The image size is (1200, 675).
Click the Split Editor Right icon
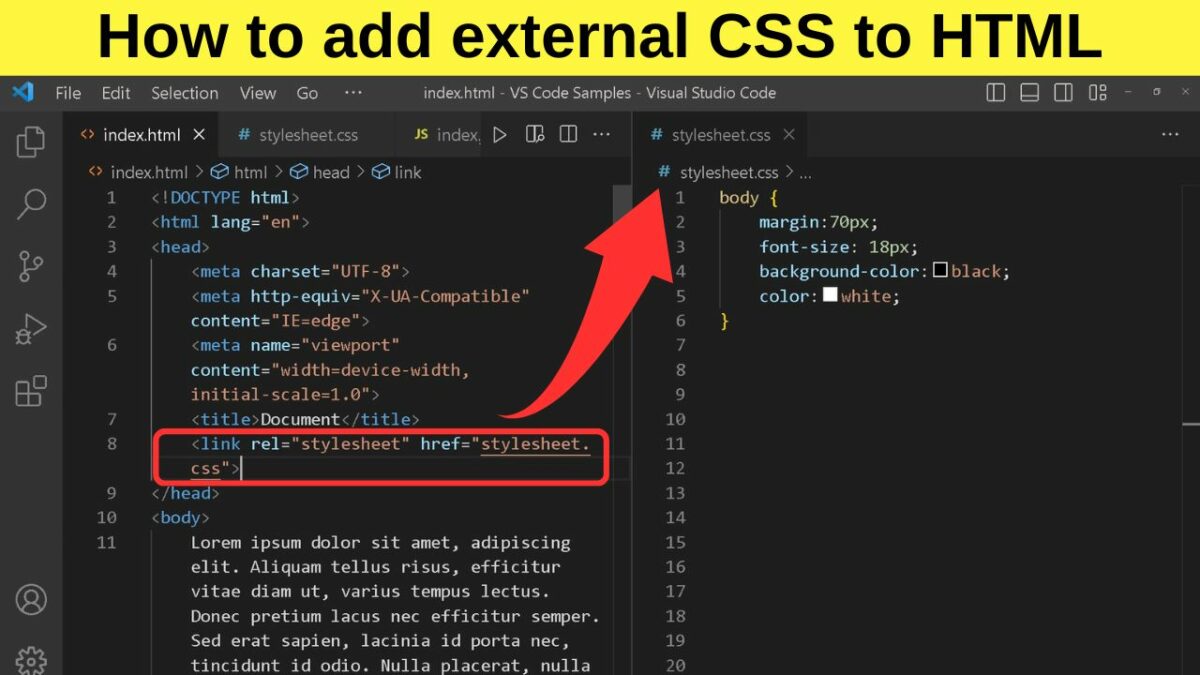pyautogui.click(x=568, y=135)
